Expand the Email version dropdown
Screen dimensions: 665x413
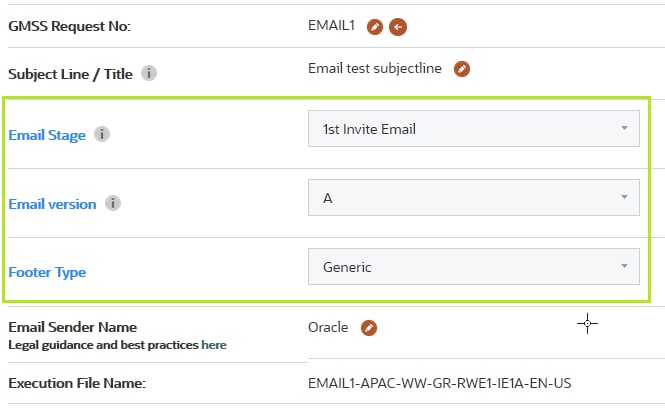473,198
